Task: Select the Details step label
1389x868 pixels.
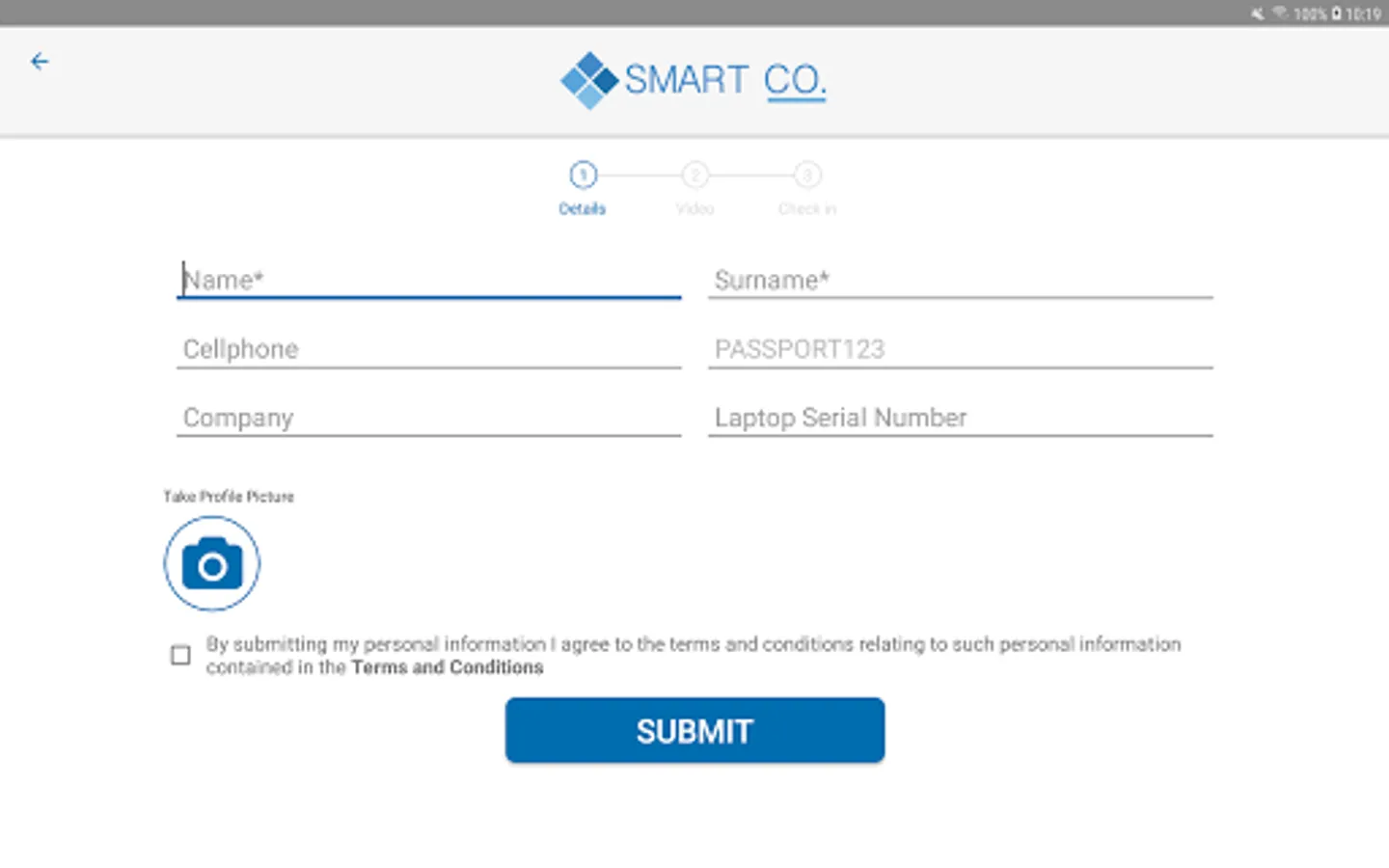Action: 583,208
